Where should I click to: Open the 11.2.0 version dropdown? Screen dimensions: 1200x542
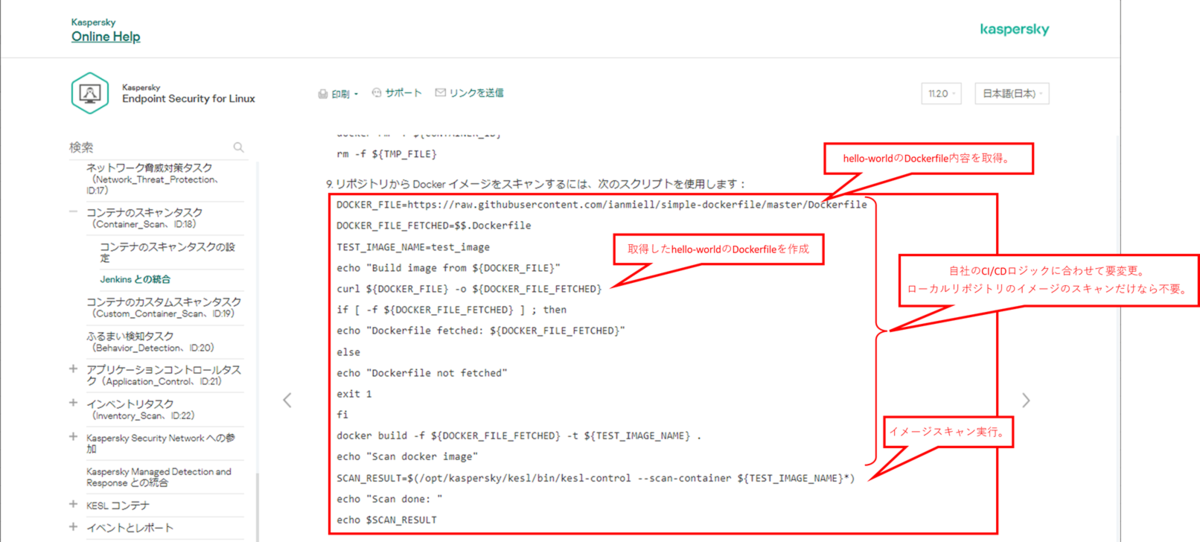tap(942, 93)
